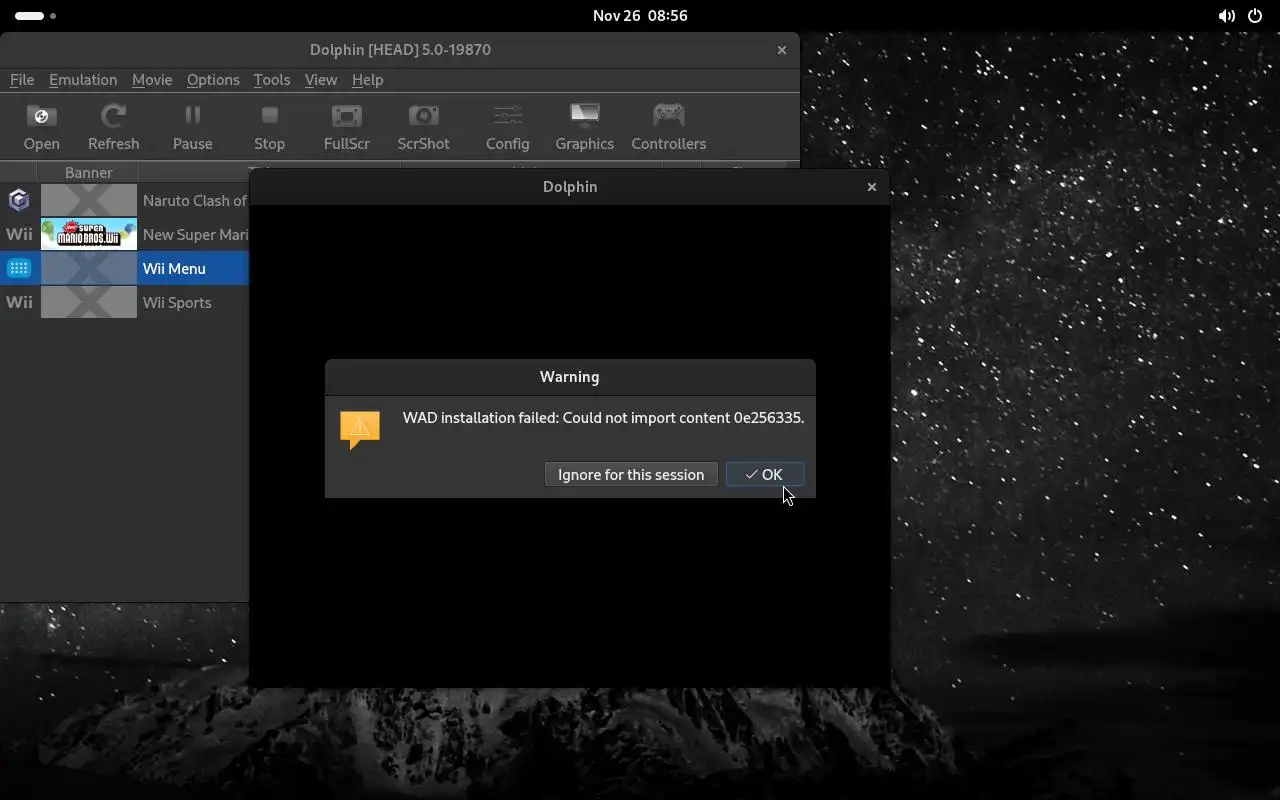This screenshot has height=800, width=1280.
Task: Open the Options menu
Action: coord(213,80)
